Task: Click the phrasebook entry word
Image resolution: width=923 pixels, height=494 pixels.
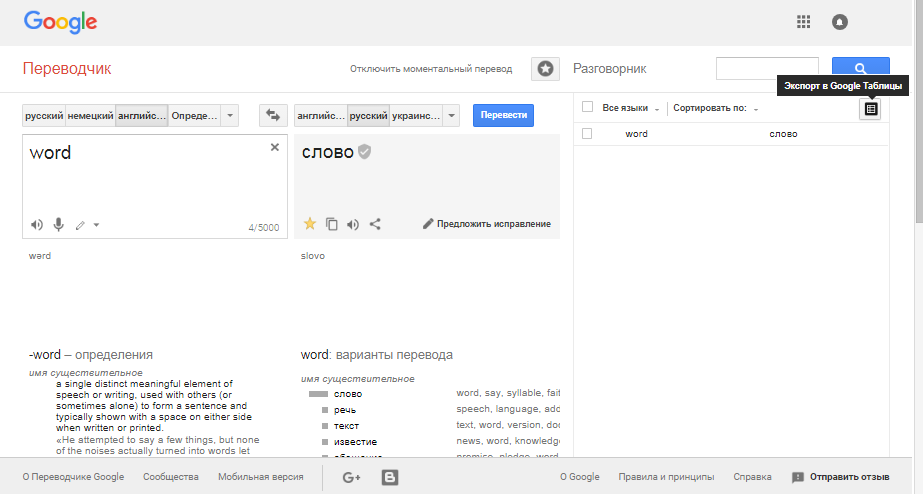Action: click(636, 134)
